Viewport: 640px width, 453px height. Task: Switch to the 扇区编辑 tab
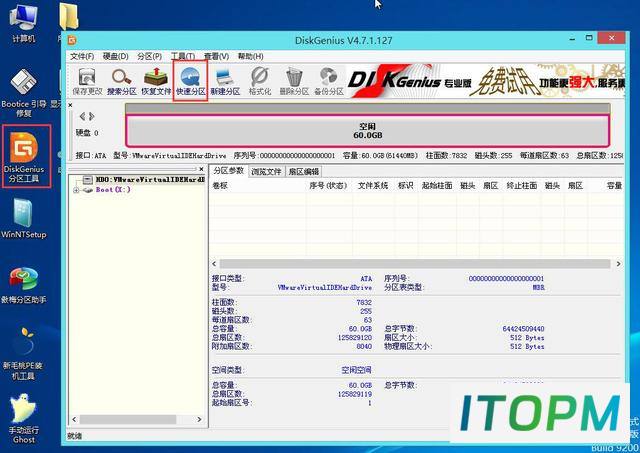[x=303, y=172]
